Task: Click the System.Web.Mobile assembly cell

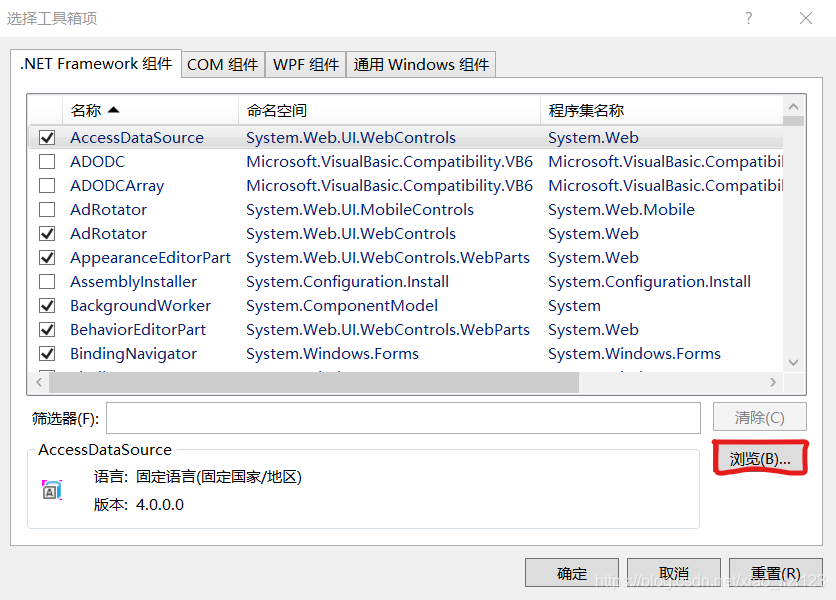Action: click(x=622, y=210)
